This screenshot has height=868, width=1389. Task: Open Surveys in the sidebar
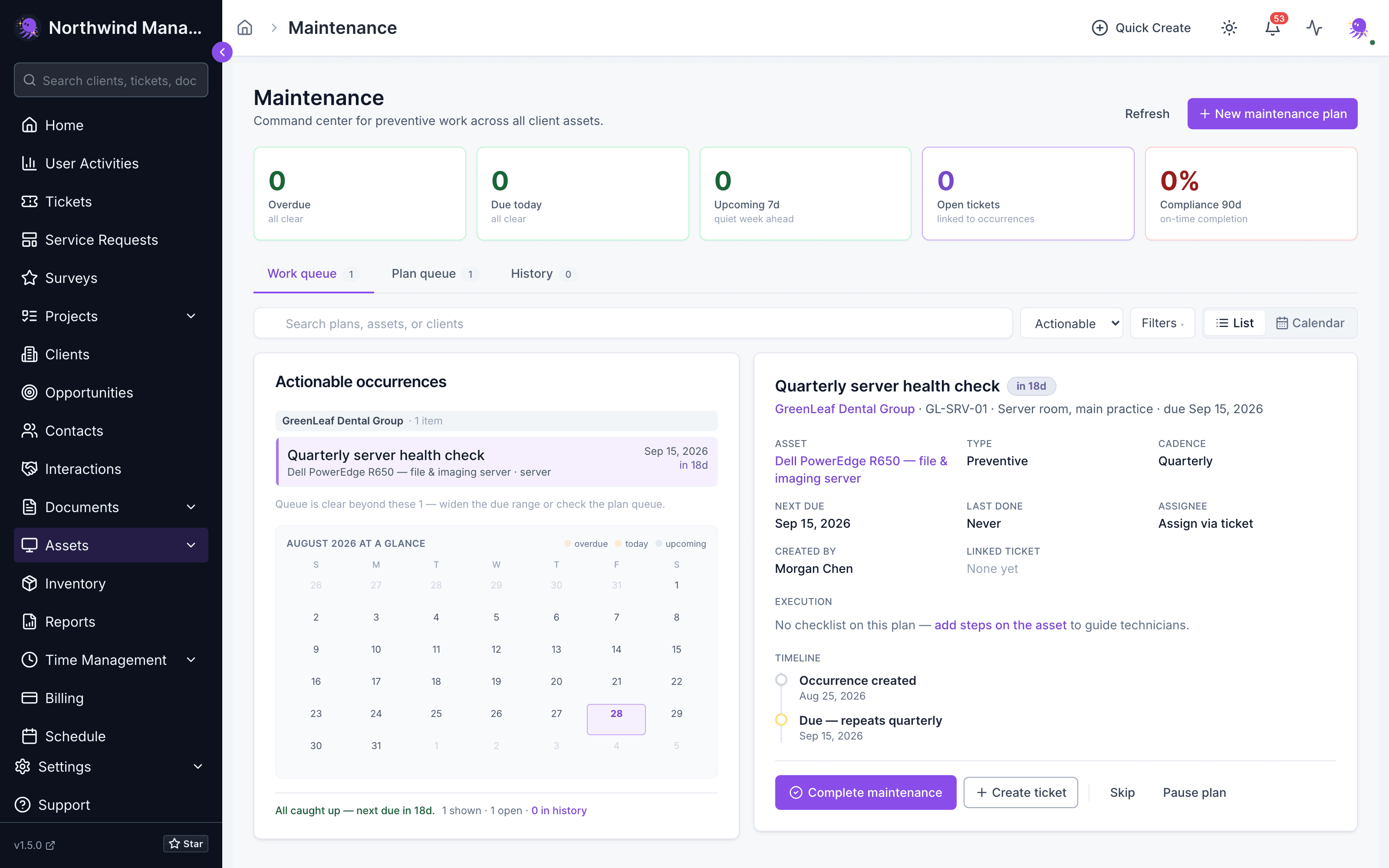(111, 278)
